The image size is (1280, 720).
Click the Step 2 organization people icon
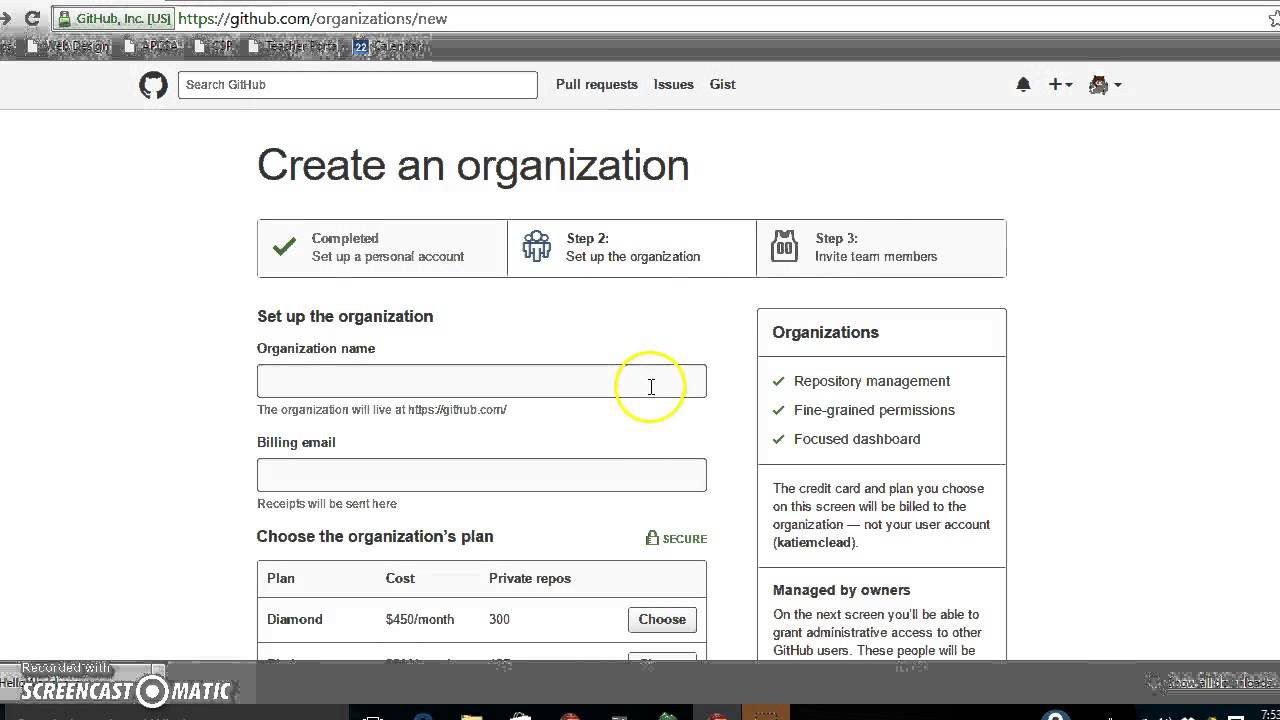537,246
